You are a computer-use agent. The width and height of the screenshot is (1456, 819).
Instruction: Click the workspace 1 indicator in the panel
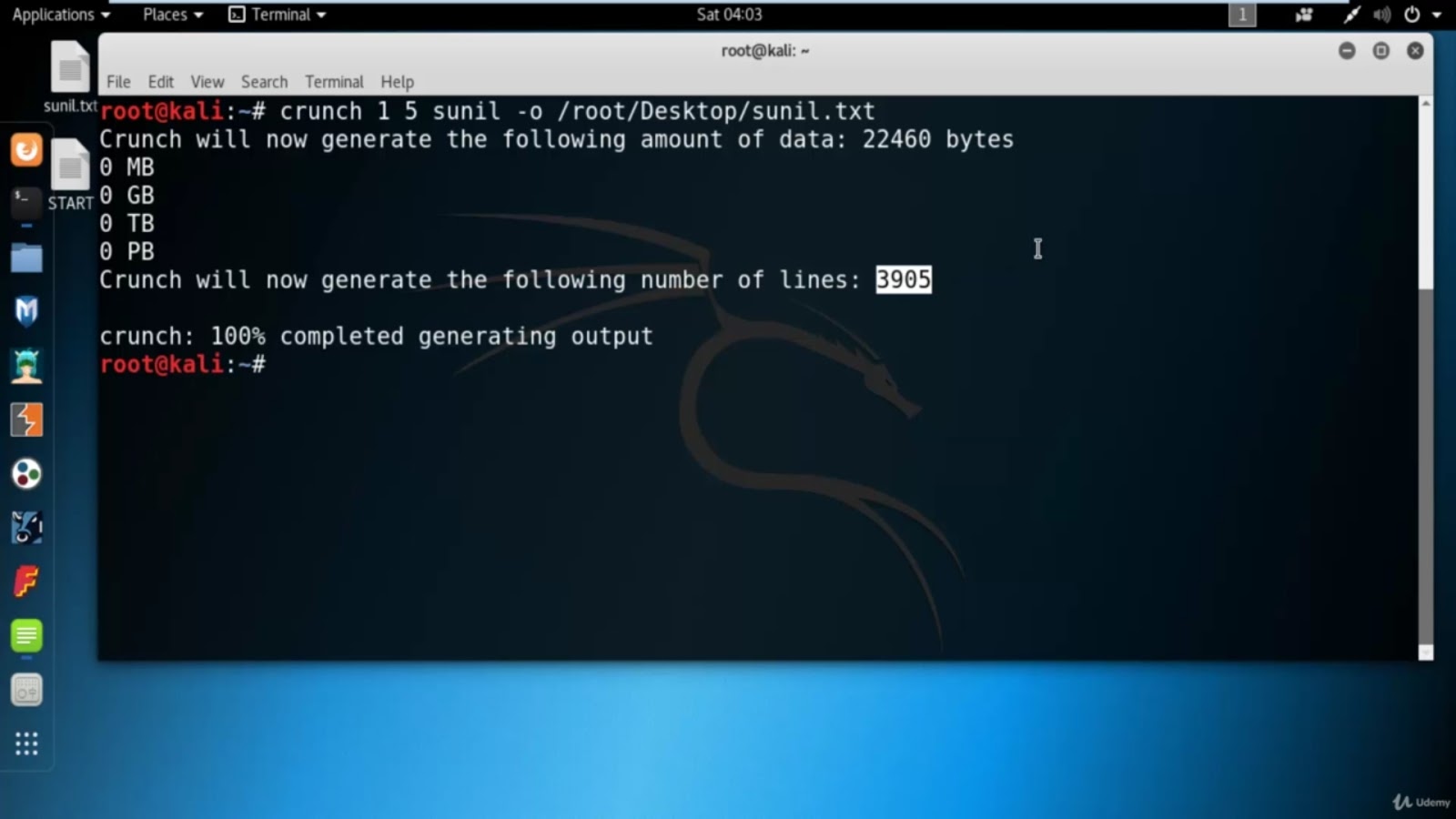[x=1243, y=15]
